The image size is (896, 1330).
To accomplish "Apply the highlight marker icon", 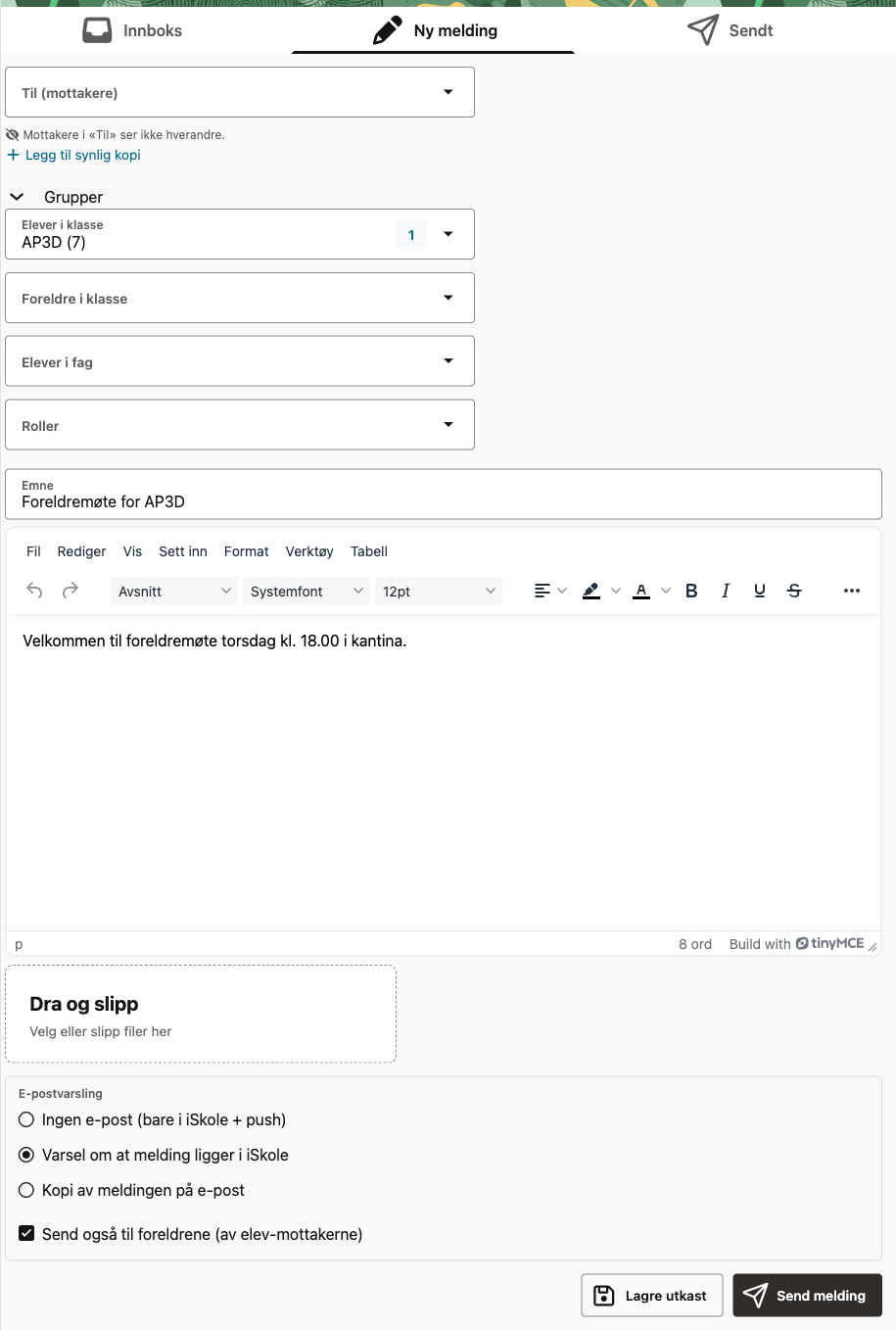I will (x=591, y=591).
